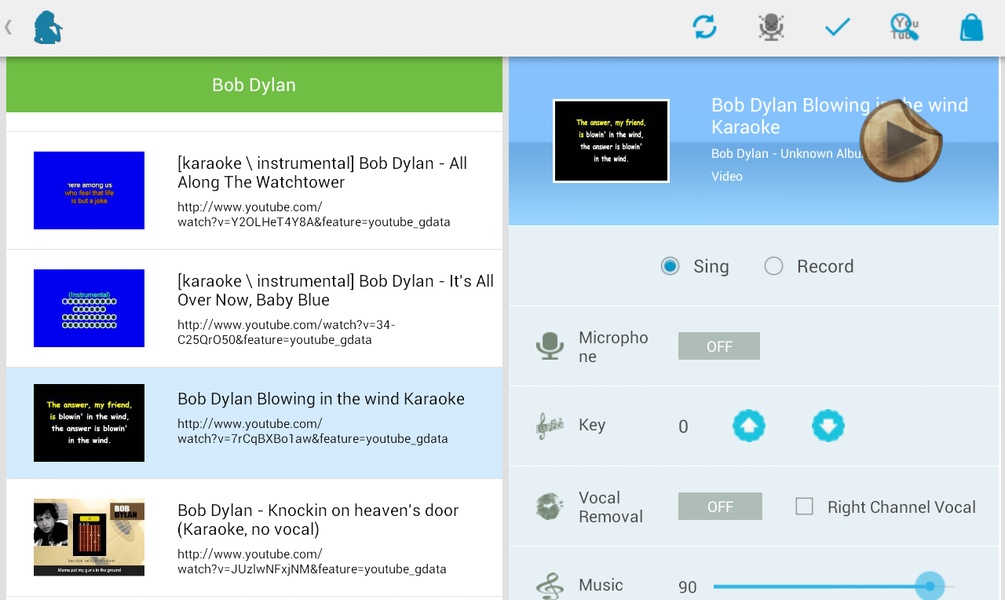Select "It's All Over Now, Baby Blue" title
Viewport: 1005px width, 600px height.
336,290
